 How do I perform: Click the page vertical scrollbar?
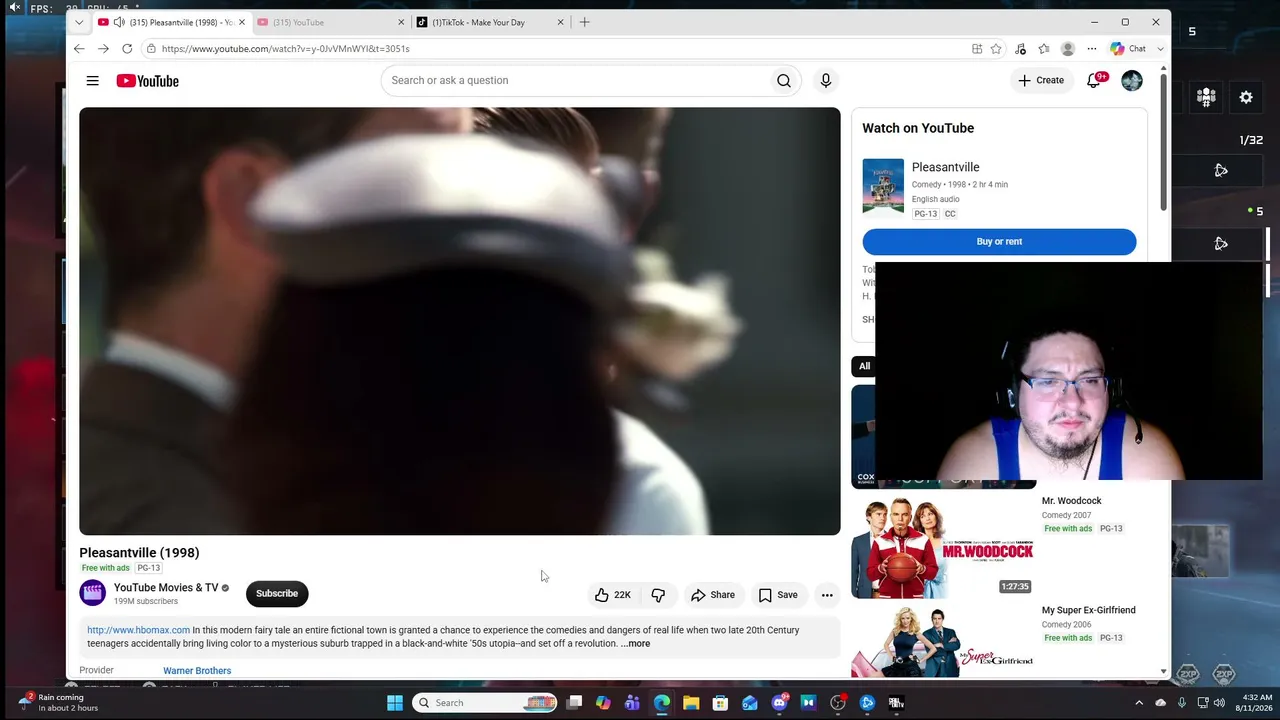(x=1163, y=140)
